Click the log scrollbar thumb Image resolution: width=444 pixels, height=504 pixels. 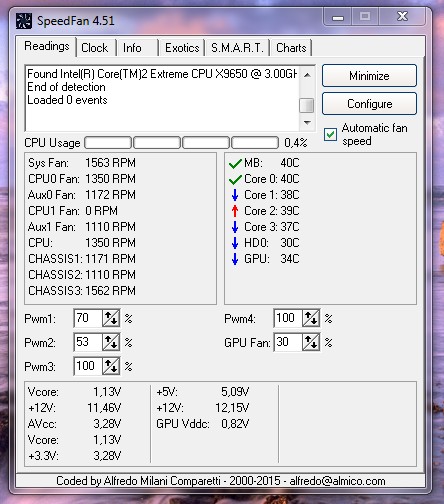[307, 105]
